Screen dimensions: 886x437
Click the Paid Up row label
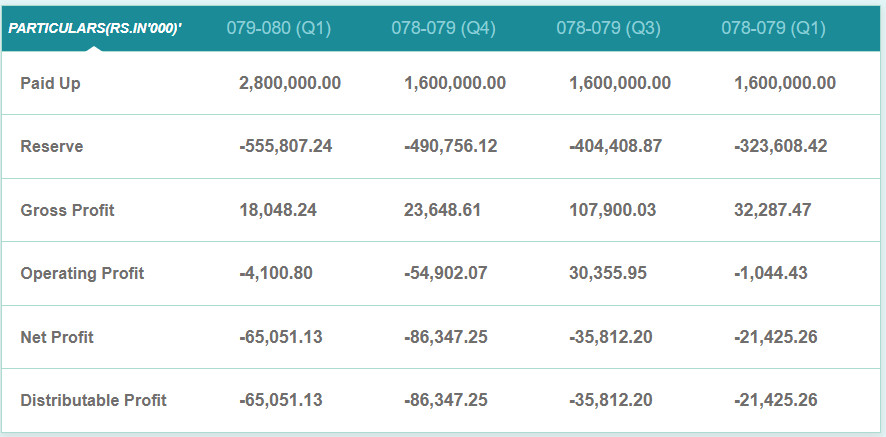(50, 83)
